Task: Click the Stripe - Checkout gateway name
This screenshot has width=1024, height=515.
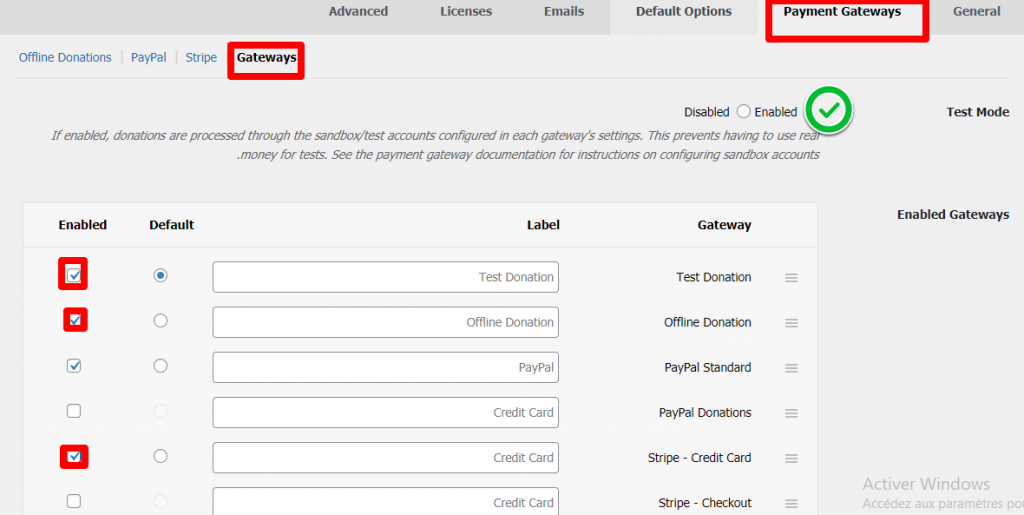Action: point(705,503)
